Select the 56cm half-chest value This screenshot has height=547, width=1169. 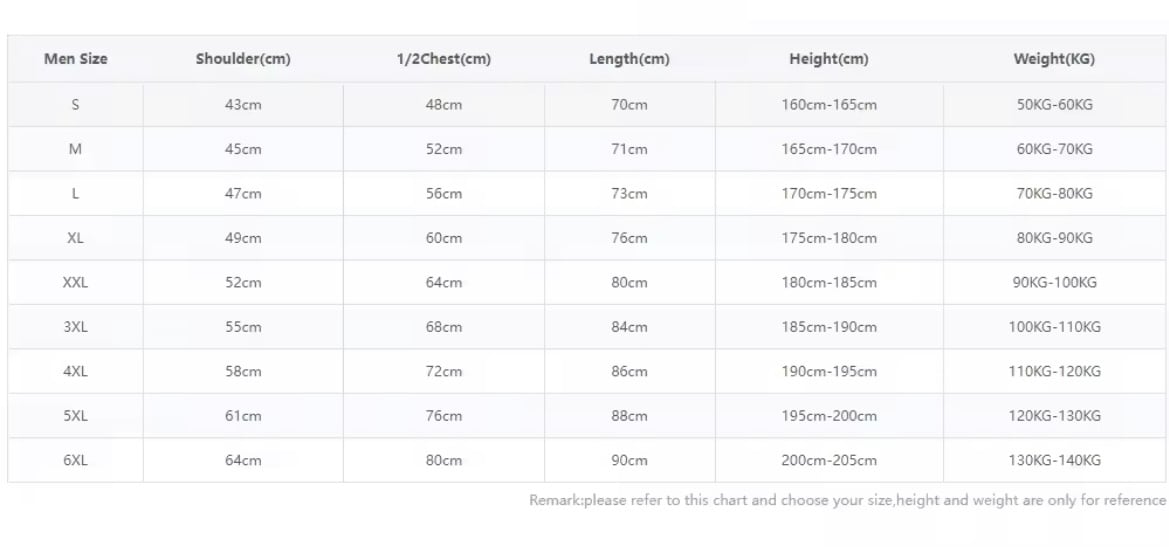[444, 194]
